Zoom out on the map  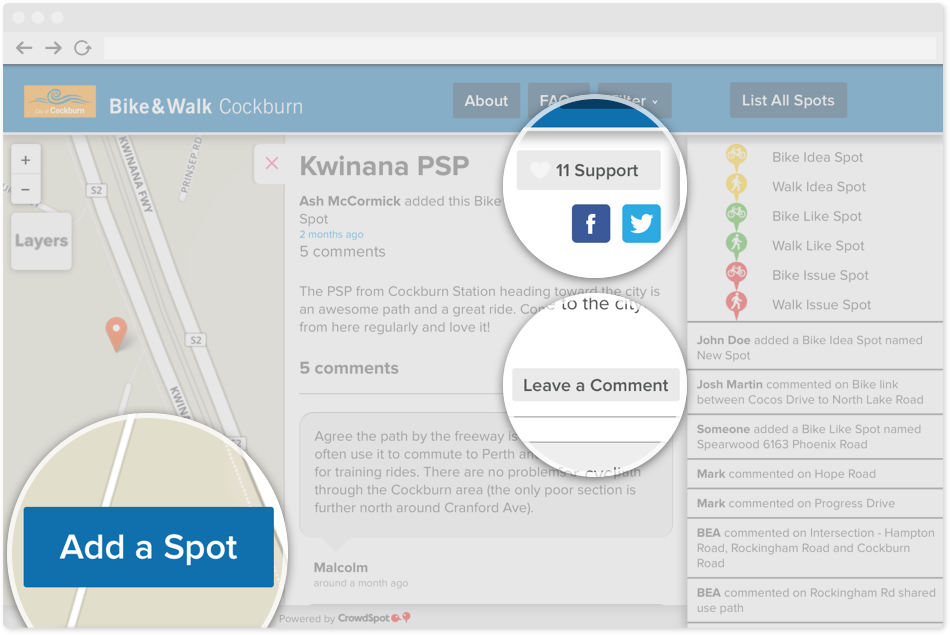[25, 190]
